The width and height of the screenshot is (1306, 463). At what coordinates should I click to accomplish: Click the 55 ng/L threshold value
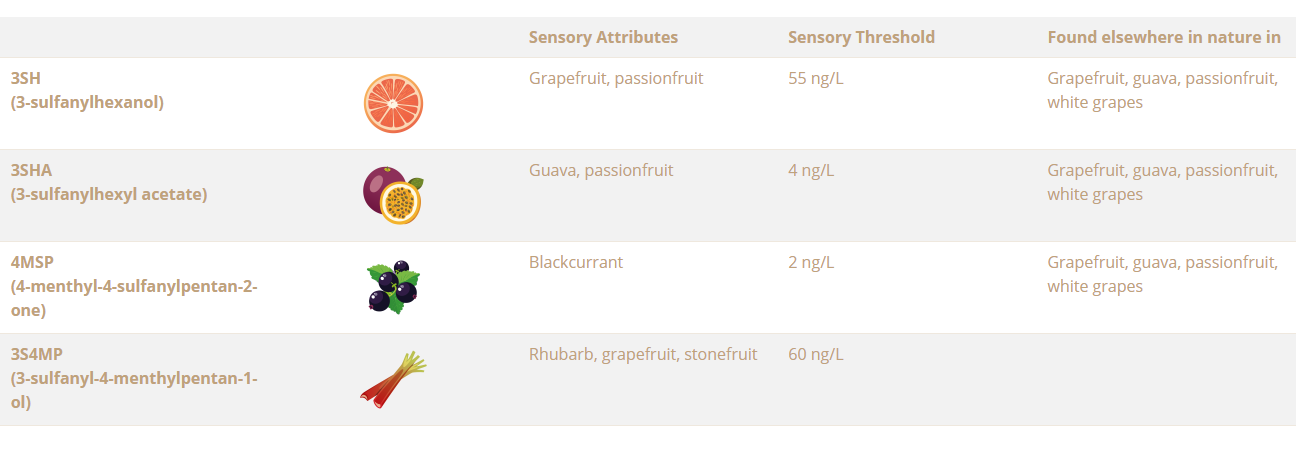click(815, 78)
